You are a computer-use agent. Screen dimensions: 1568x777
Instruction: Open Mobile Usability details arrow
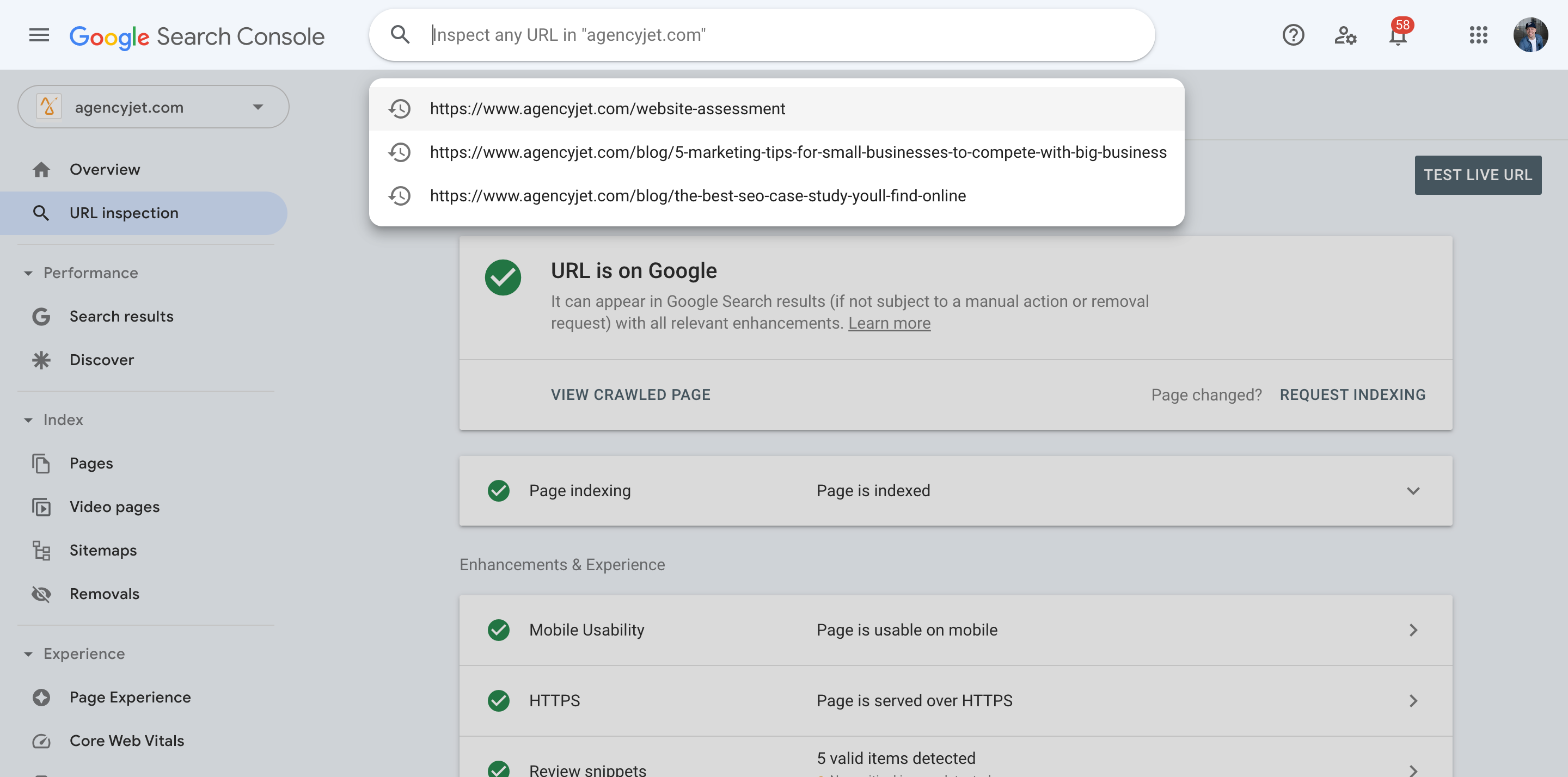[1413, 630]
